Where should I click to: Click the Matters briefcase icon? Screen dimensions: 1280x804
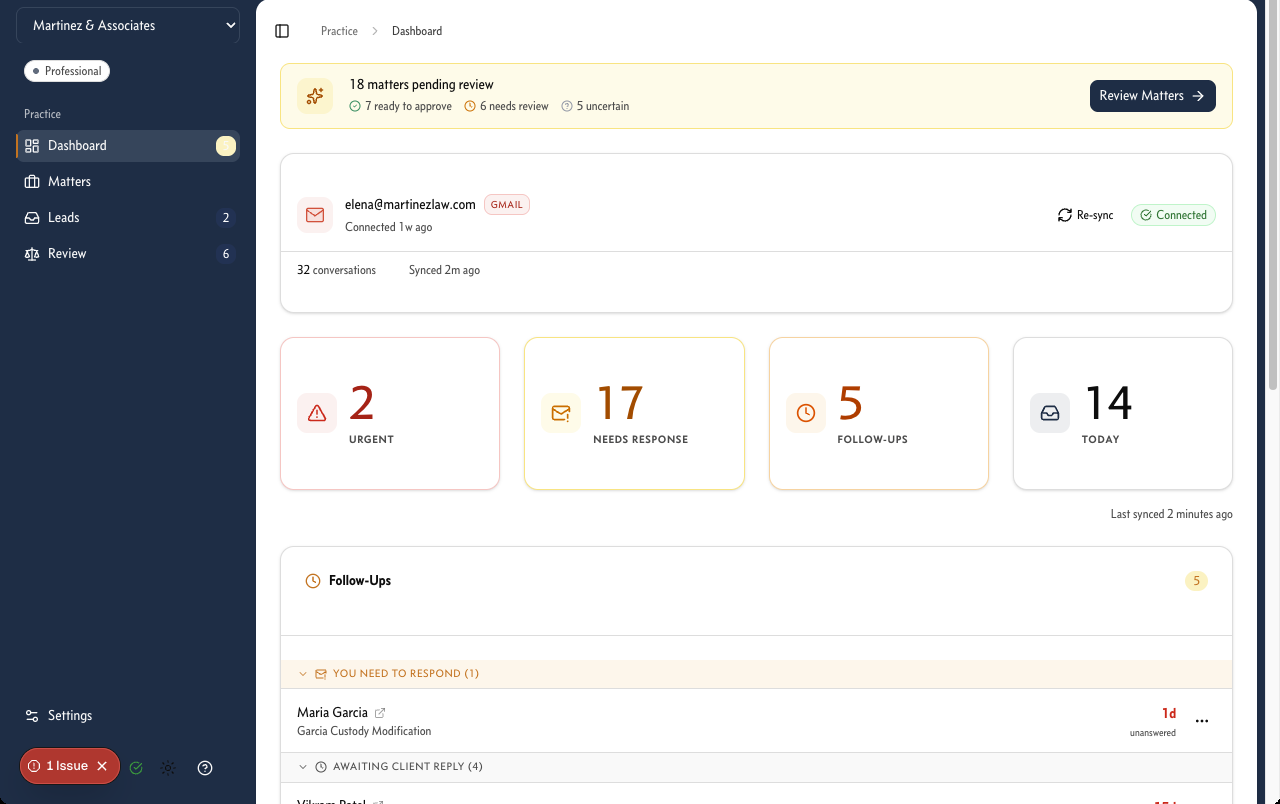(x=32, y=181)
